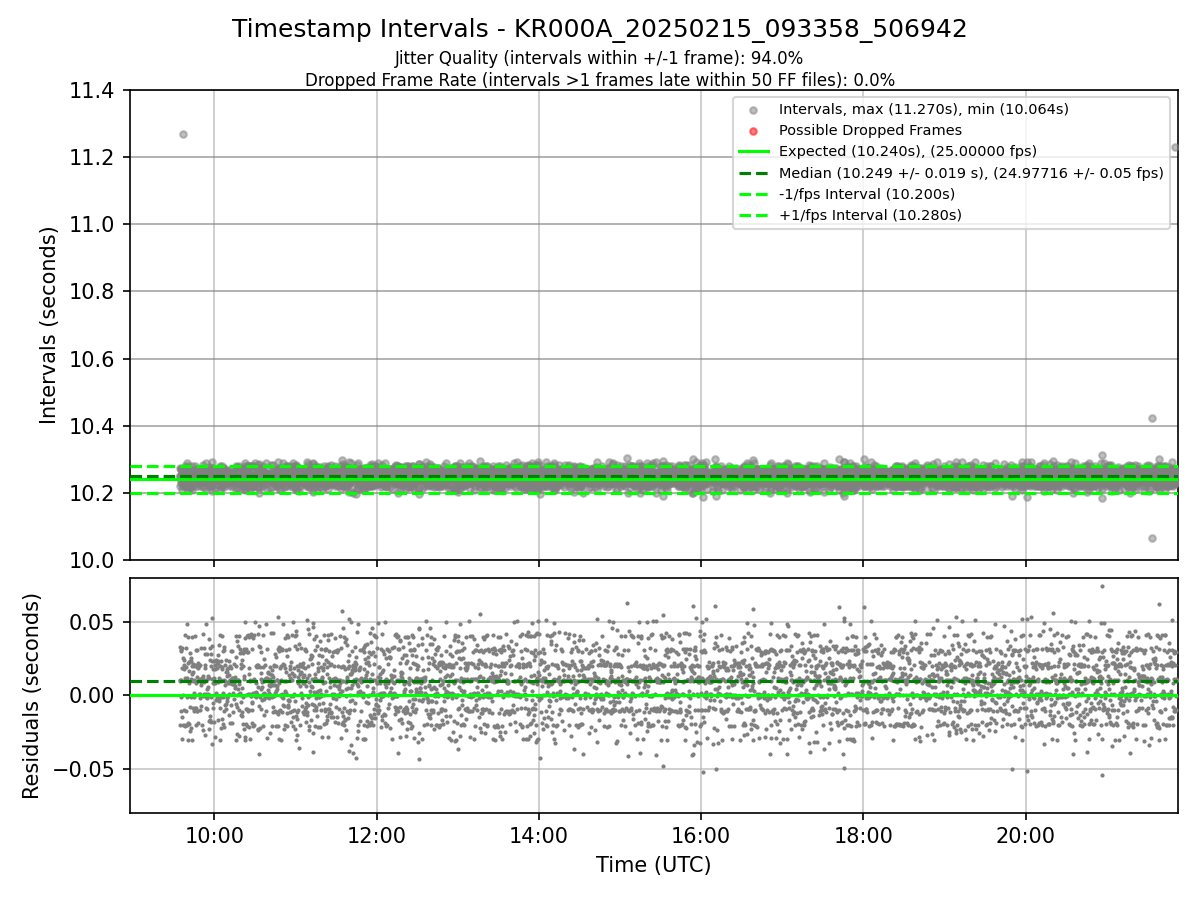The height and width of the screenshot is (900, 1200).
Task: Click the 16:00 time tick label
Action: click(x=701, y=834)
